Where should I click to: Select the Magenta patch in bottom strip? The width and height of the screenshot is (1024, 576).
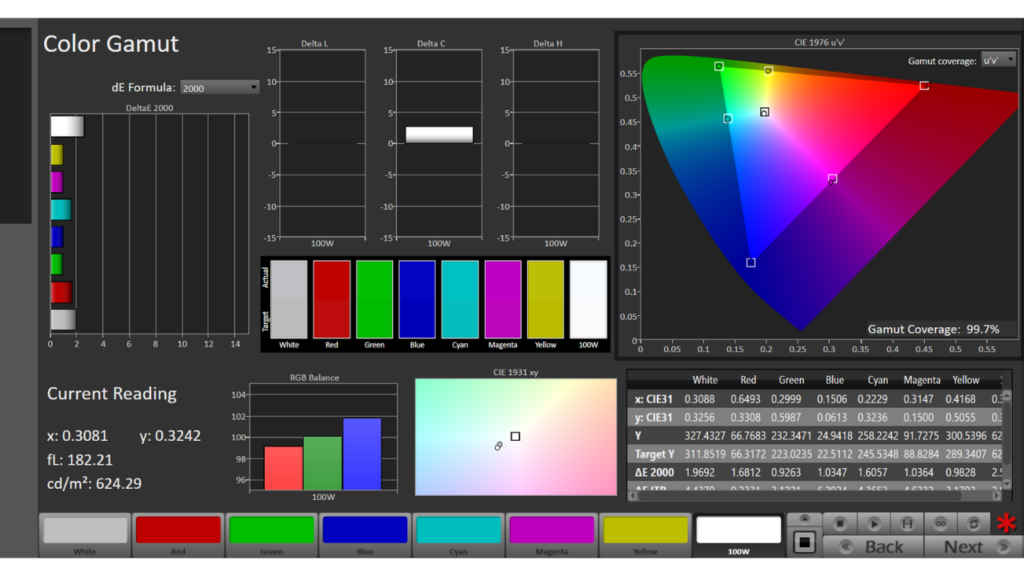(x=552, y=534)
